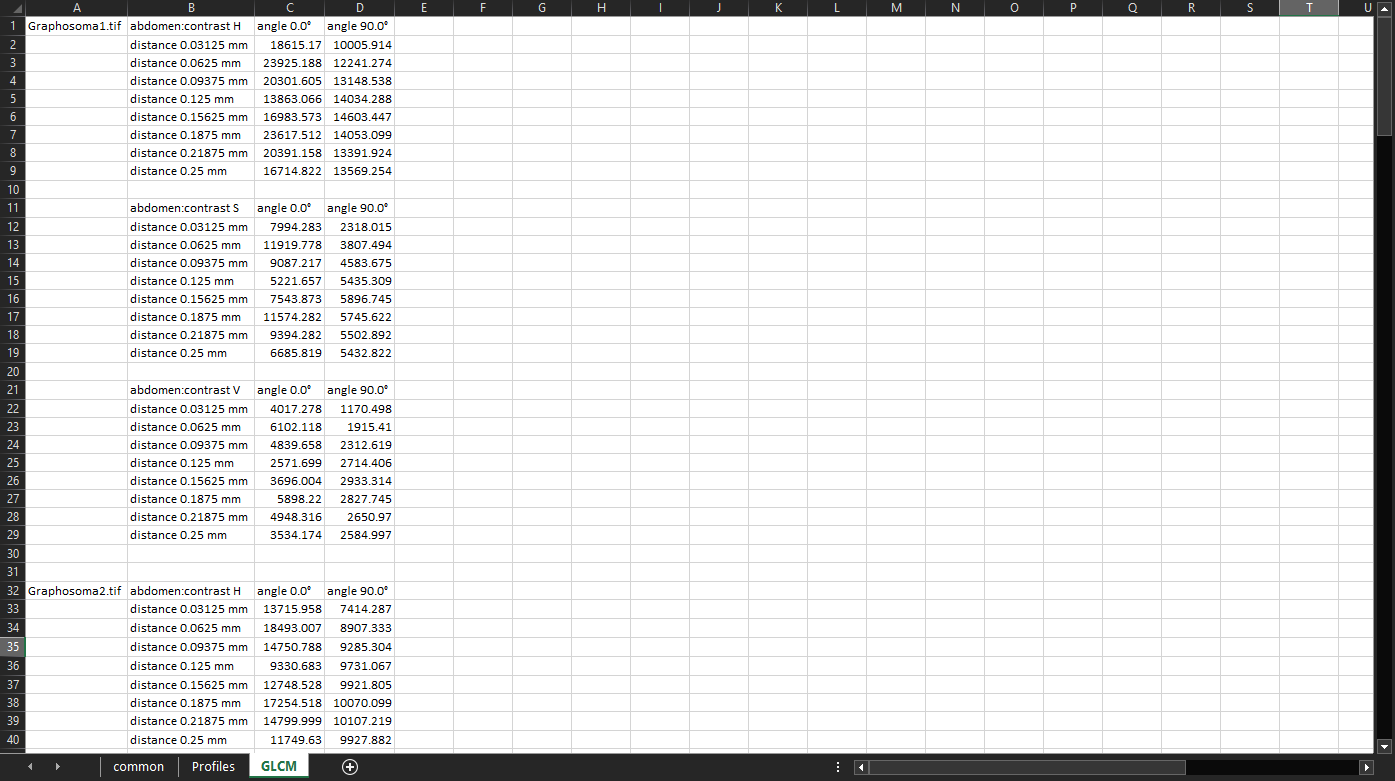Click the vertical scrollbar down arrow

[x=1384, y=746]
